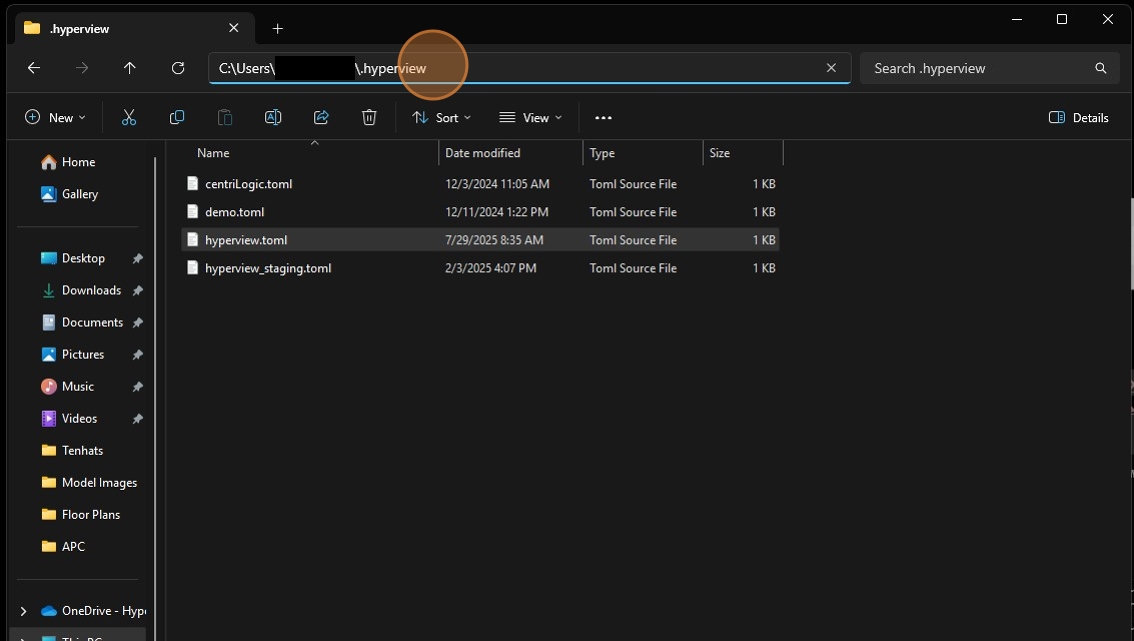Toggle the Details pane
Screen dimensions: 1134x641
click(1079, 117)
